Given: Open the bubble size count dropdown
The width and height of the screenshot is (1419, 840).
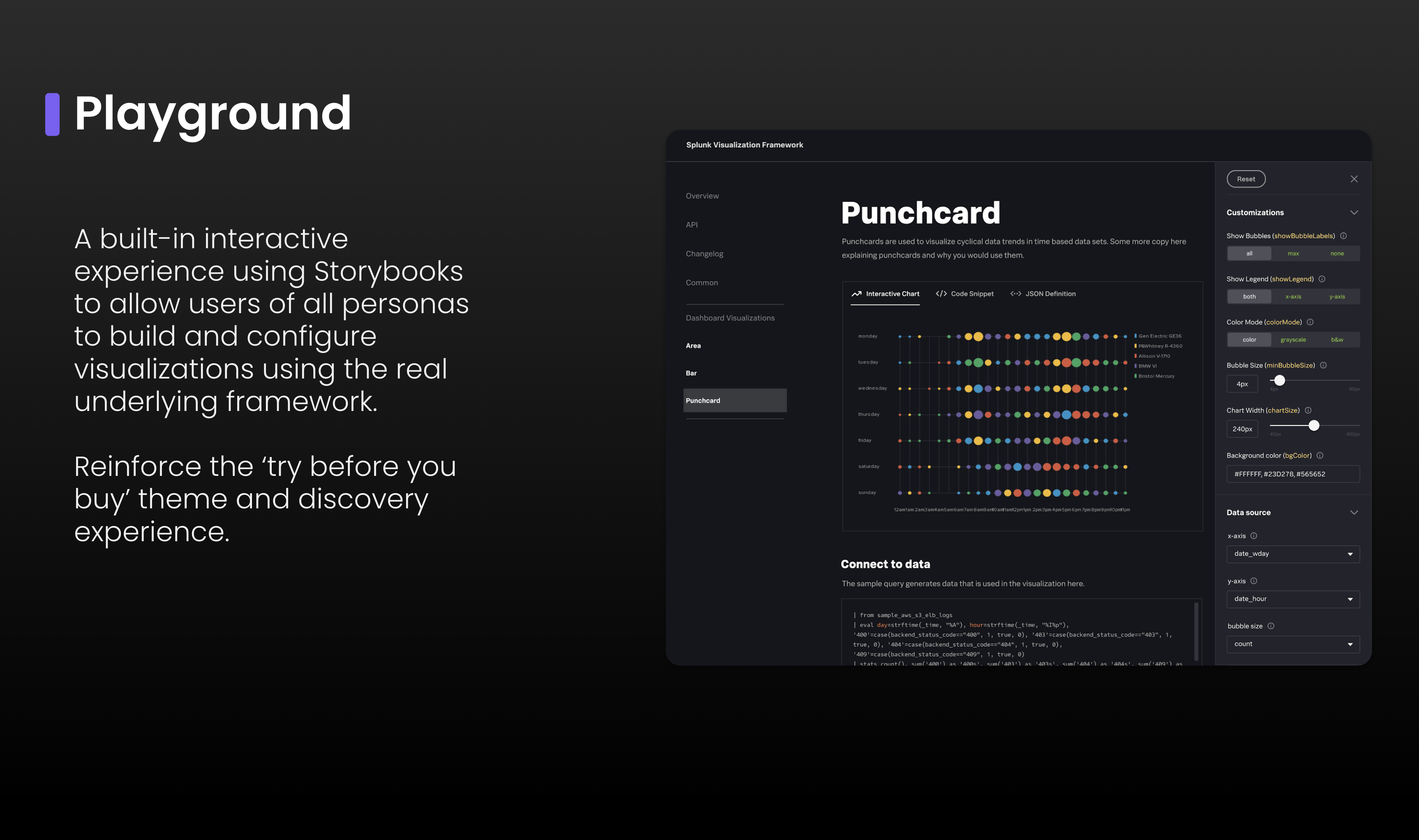Looking at the screenshot, I should [1293, 644].
